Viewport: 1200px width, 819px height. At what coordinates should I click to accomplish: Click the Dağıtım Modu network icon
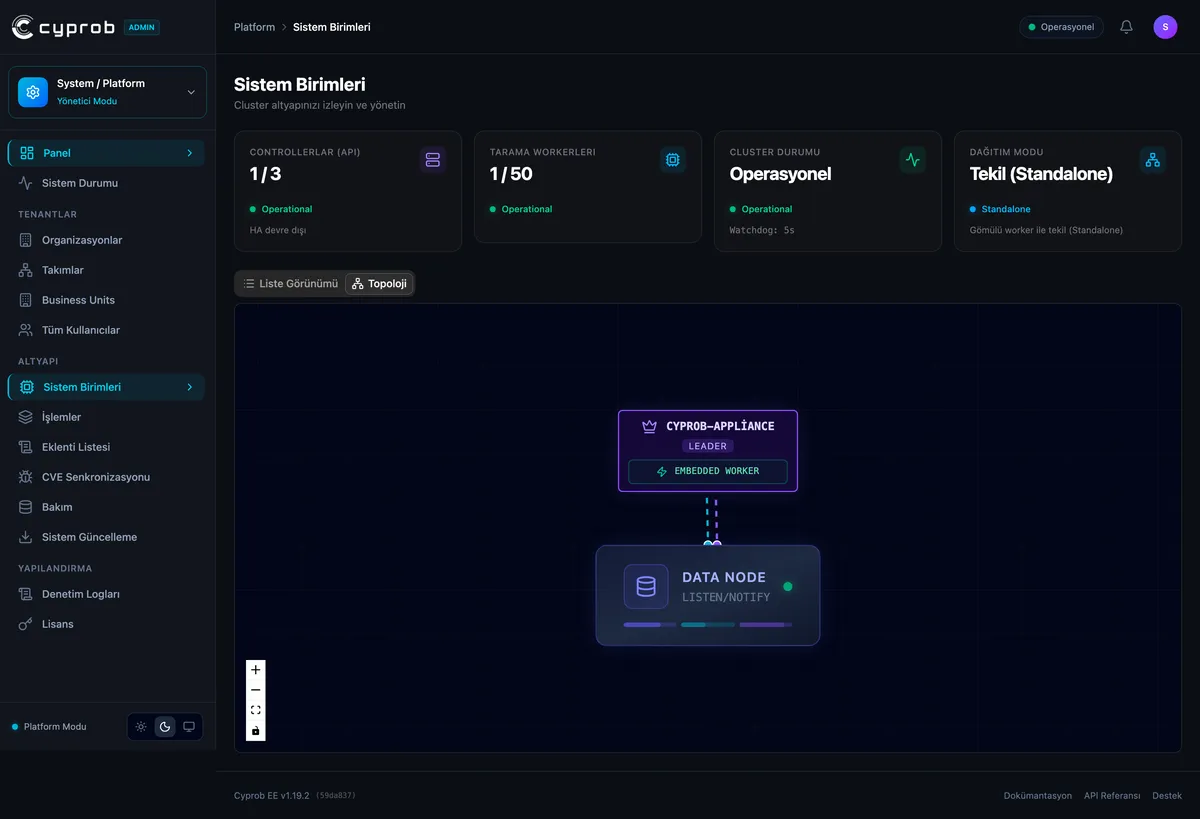[x=1153, y=160]
